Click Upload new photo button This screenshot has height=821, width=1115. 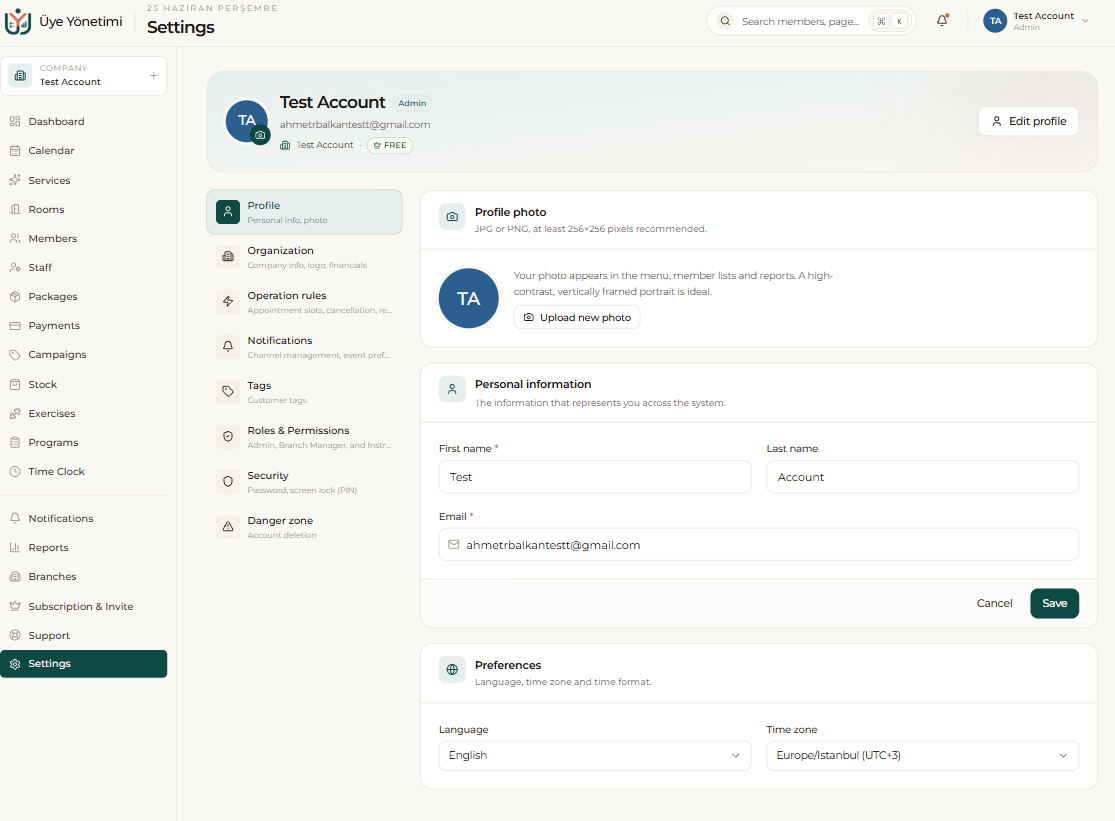(577, 317)
